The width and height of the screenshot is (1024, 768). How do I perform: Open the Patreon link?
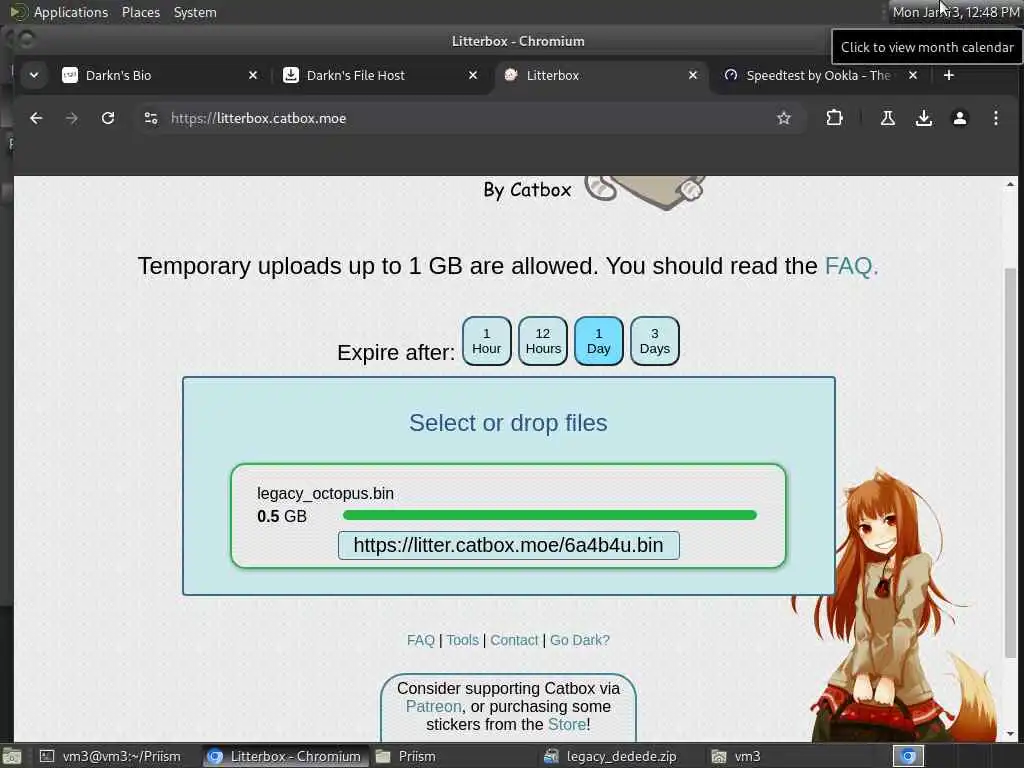pos(433,707)
